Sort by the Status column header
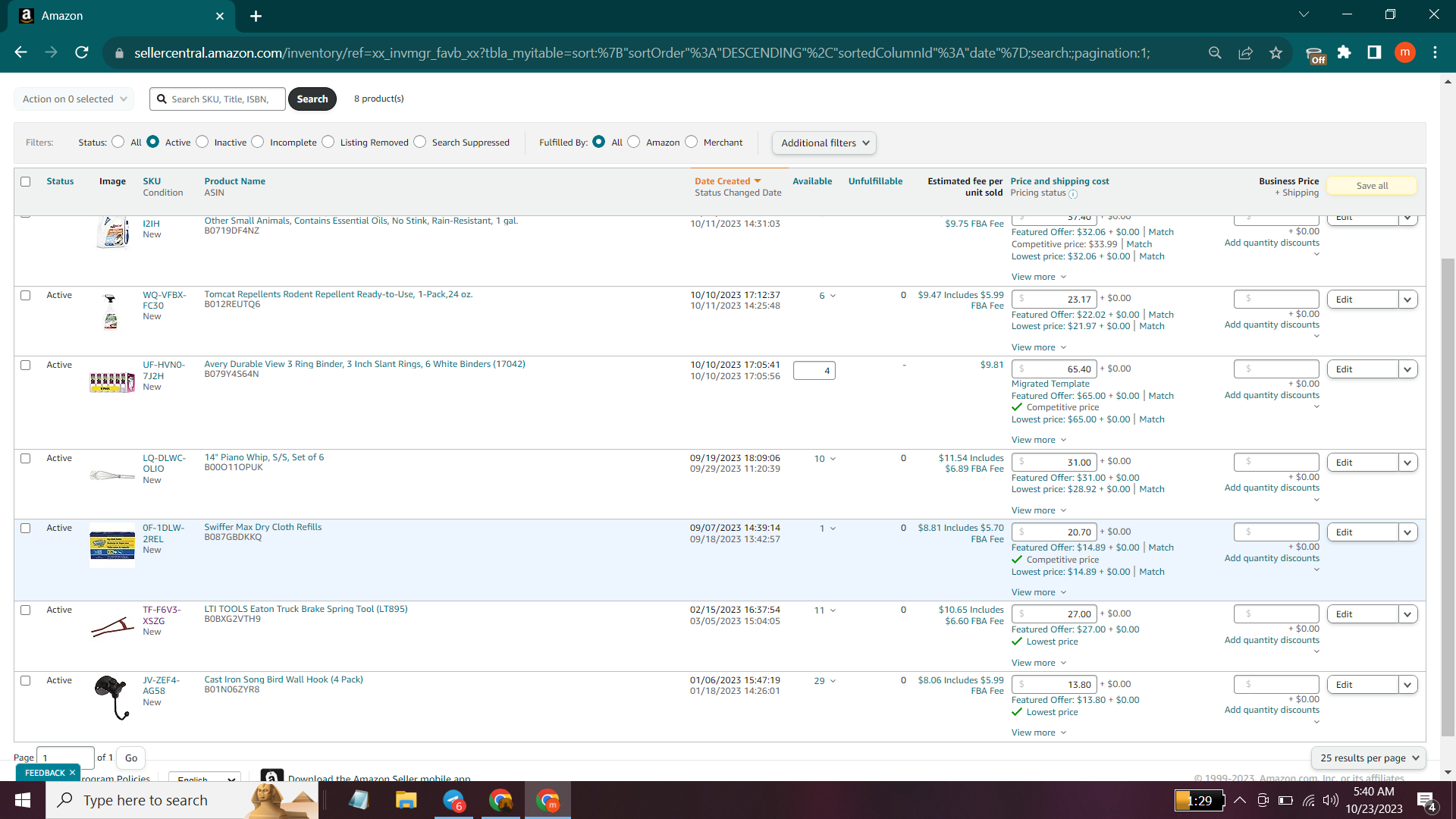Viewport: 1456px width, 819px height. (60, 181)
